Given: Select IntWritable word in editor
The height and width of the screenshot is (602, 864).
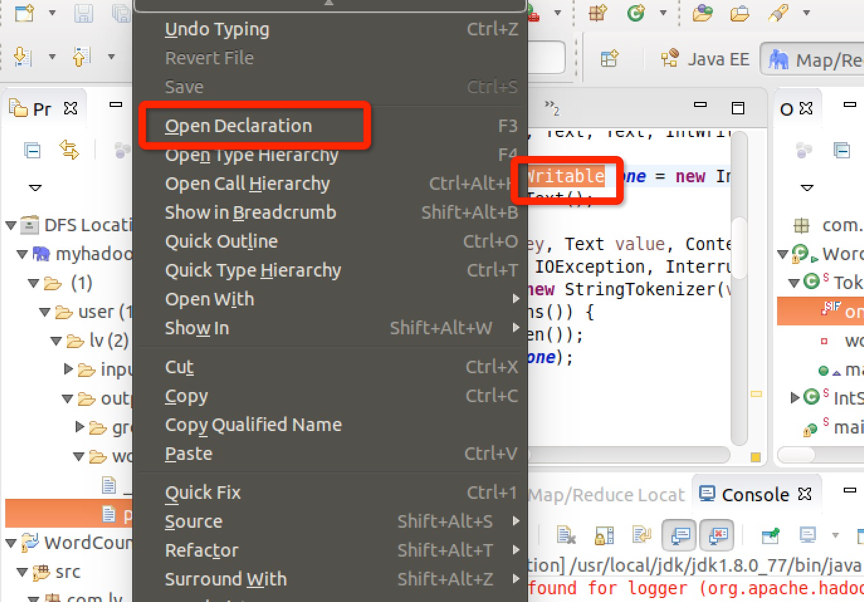Looking at the screenshot, I should coord(566,176).
